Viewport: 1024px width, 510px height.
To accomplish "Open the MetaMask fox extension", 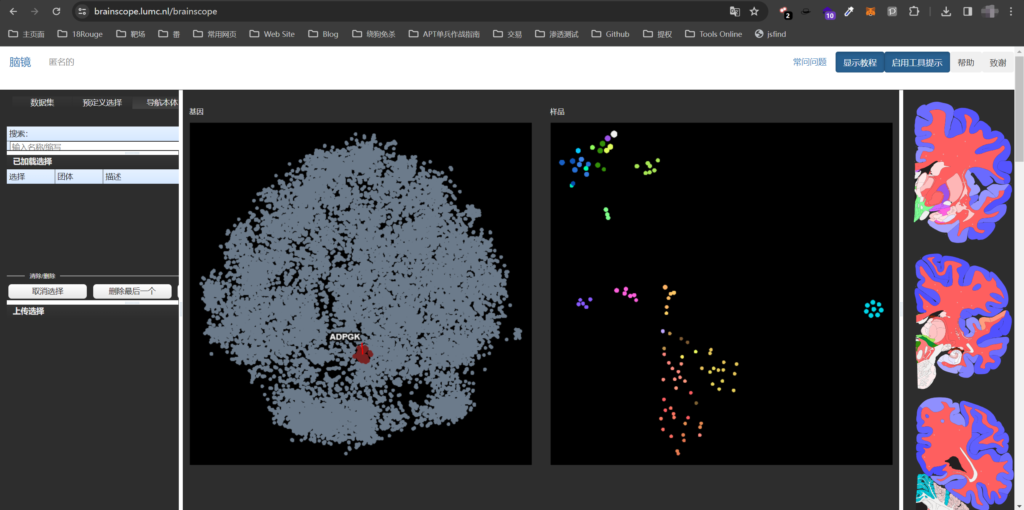I will coord(870,11).
